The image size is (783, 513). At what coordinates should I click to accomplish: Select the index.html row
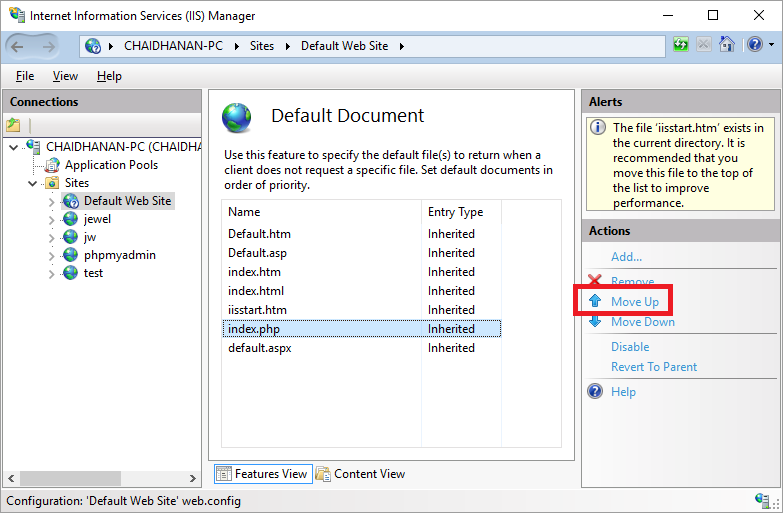click(362, 291)
